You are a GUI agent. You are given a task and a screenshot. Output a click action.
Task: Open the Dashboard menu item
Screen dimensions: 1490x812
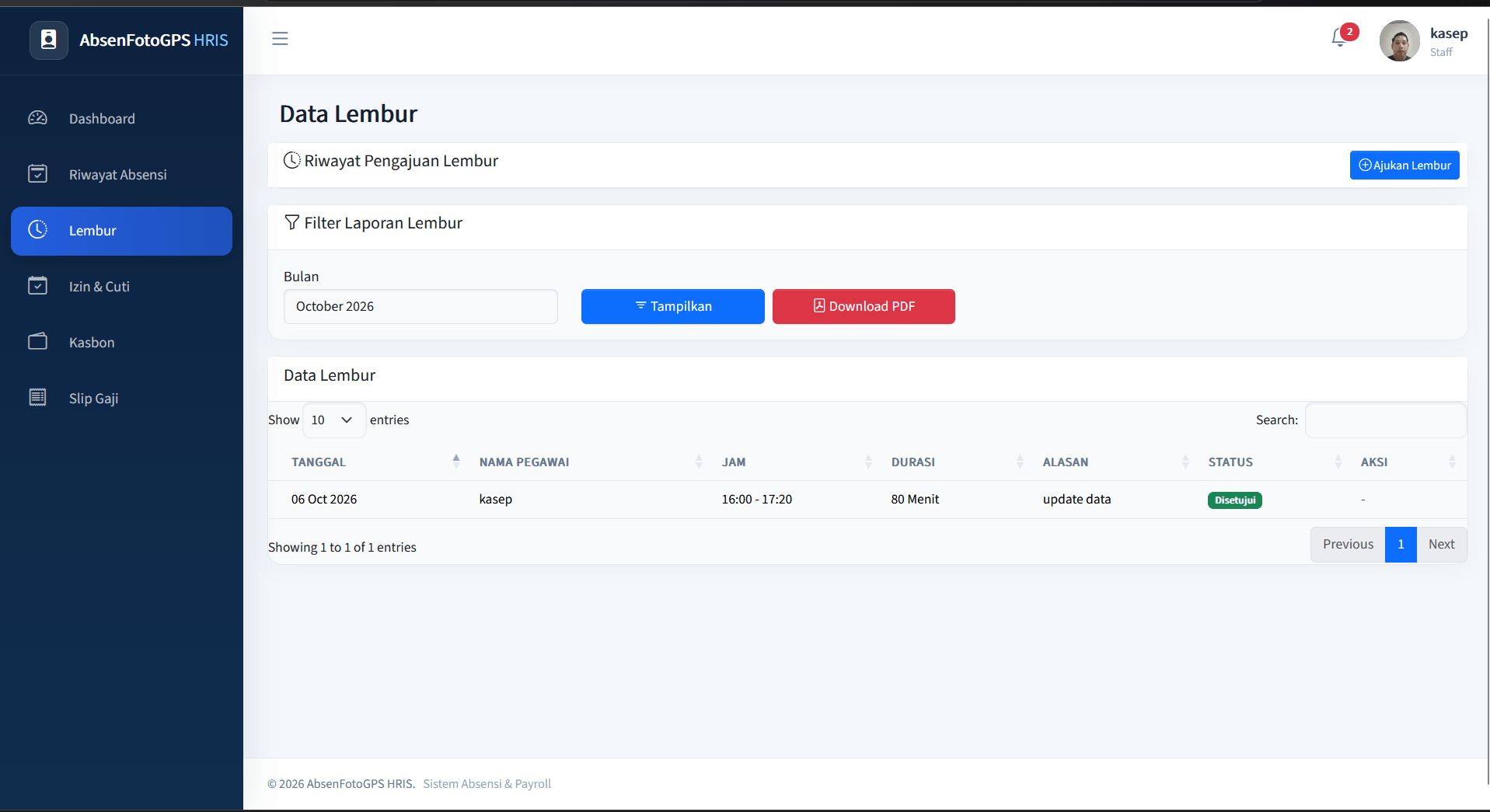(121, 119)
